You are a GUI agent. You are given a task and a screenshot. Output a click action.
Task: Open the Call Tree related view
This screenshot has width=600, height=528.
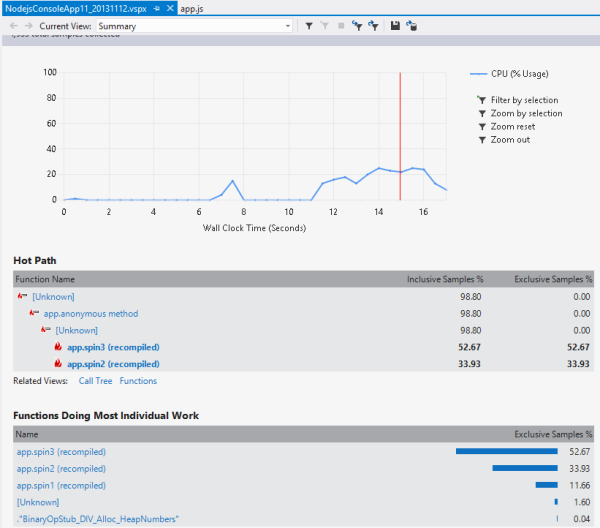coord(95,381)
